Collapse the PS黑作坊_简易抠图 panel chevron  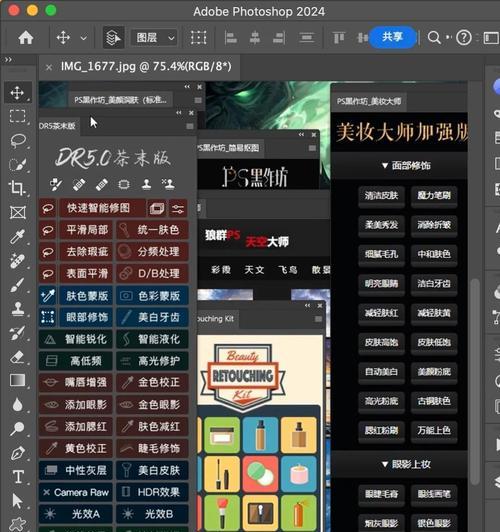pos(301,135)
